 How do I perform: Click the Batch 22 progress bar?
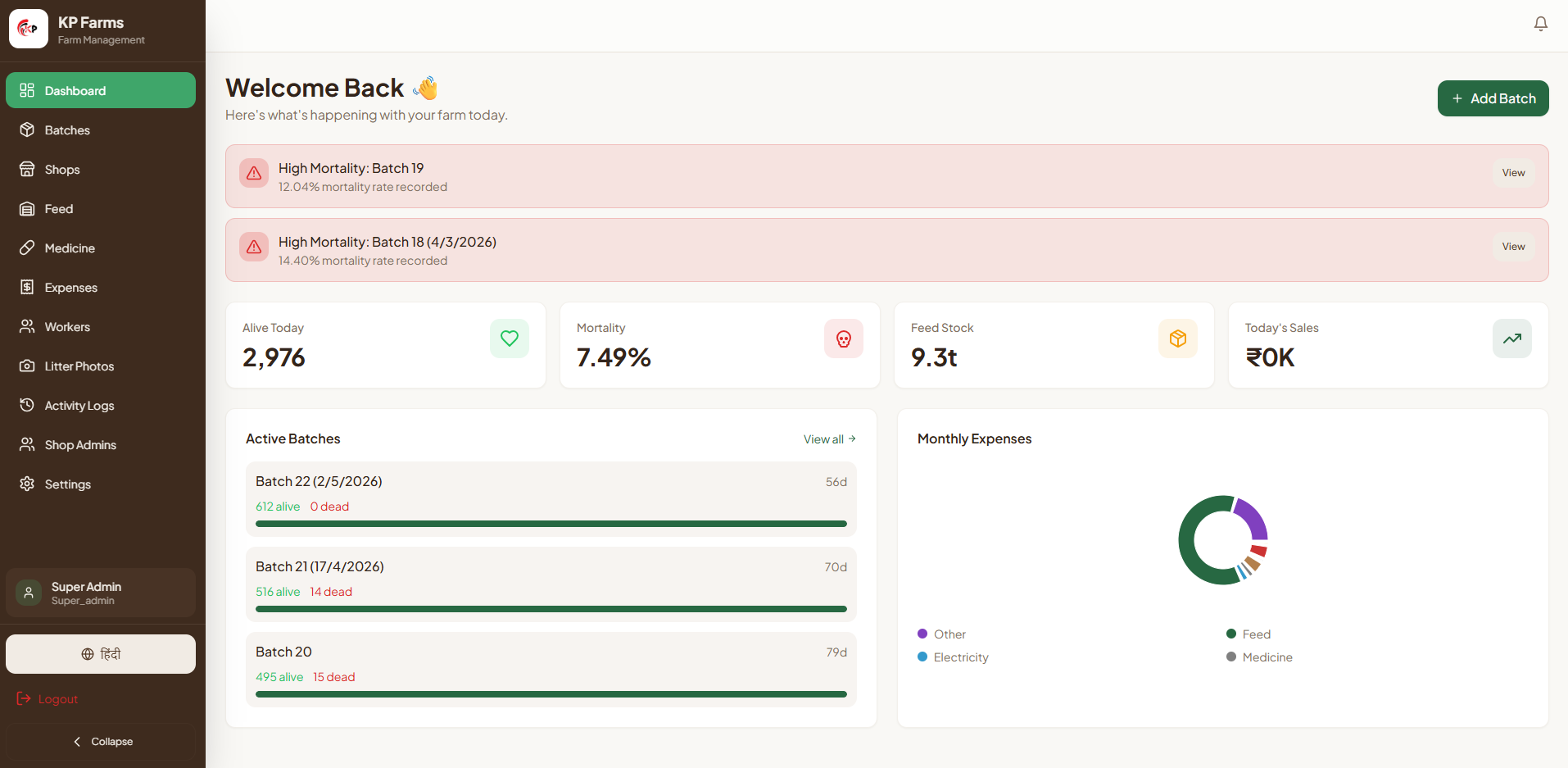point(551,524)
